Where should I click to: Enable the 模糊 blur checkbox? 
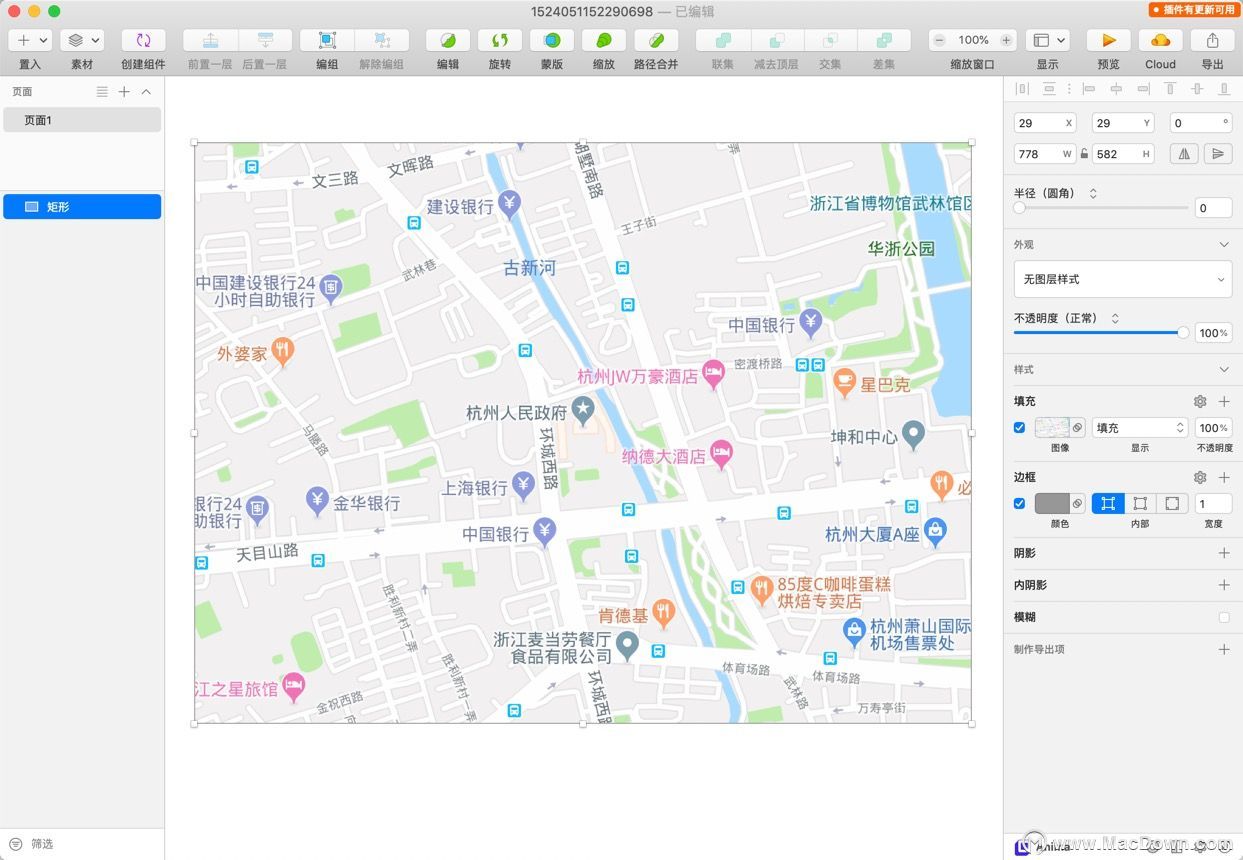coord(1224,617)
